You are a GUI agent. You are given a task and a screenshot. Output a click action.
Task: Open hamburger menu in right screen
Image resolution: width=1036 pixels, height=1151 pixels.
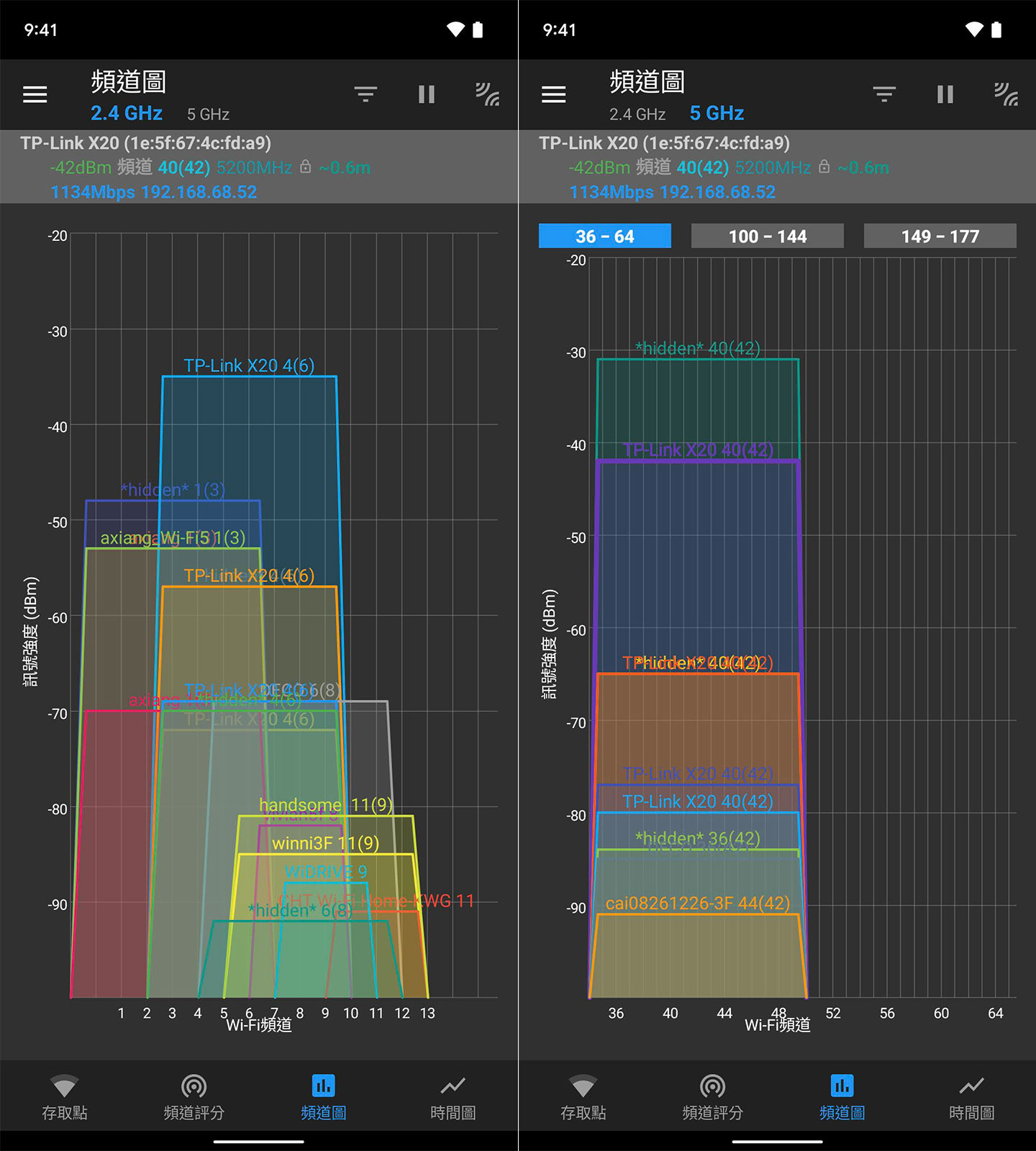point(553,94)
